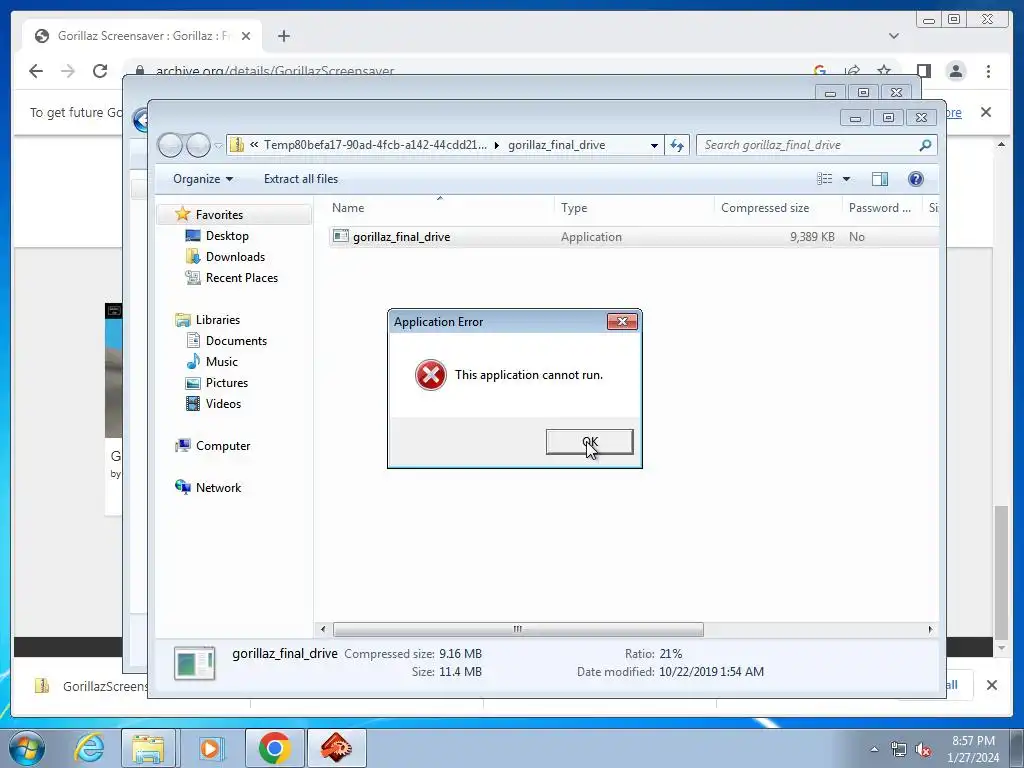Close the Gorillaz Screensaver tab
The image size is (1024, 768).
click(x=246, y=36)
